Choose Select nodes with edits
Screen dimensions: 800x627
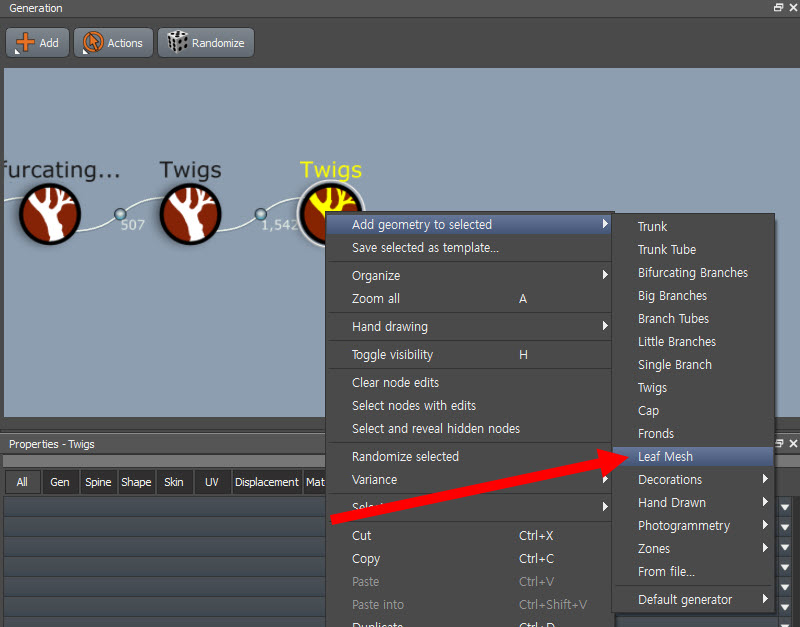coord(469,406)
